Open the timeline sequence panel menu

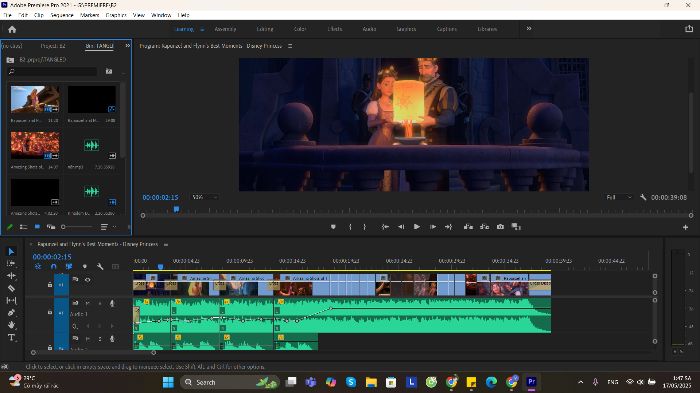click(166, 245)
